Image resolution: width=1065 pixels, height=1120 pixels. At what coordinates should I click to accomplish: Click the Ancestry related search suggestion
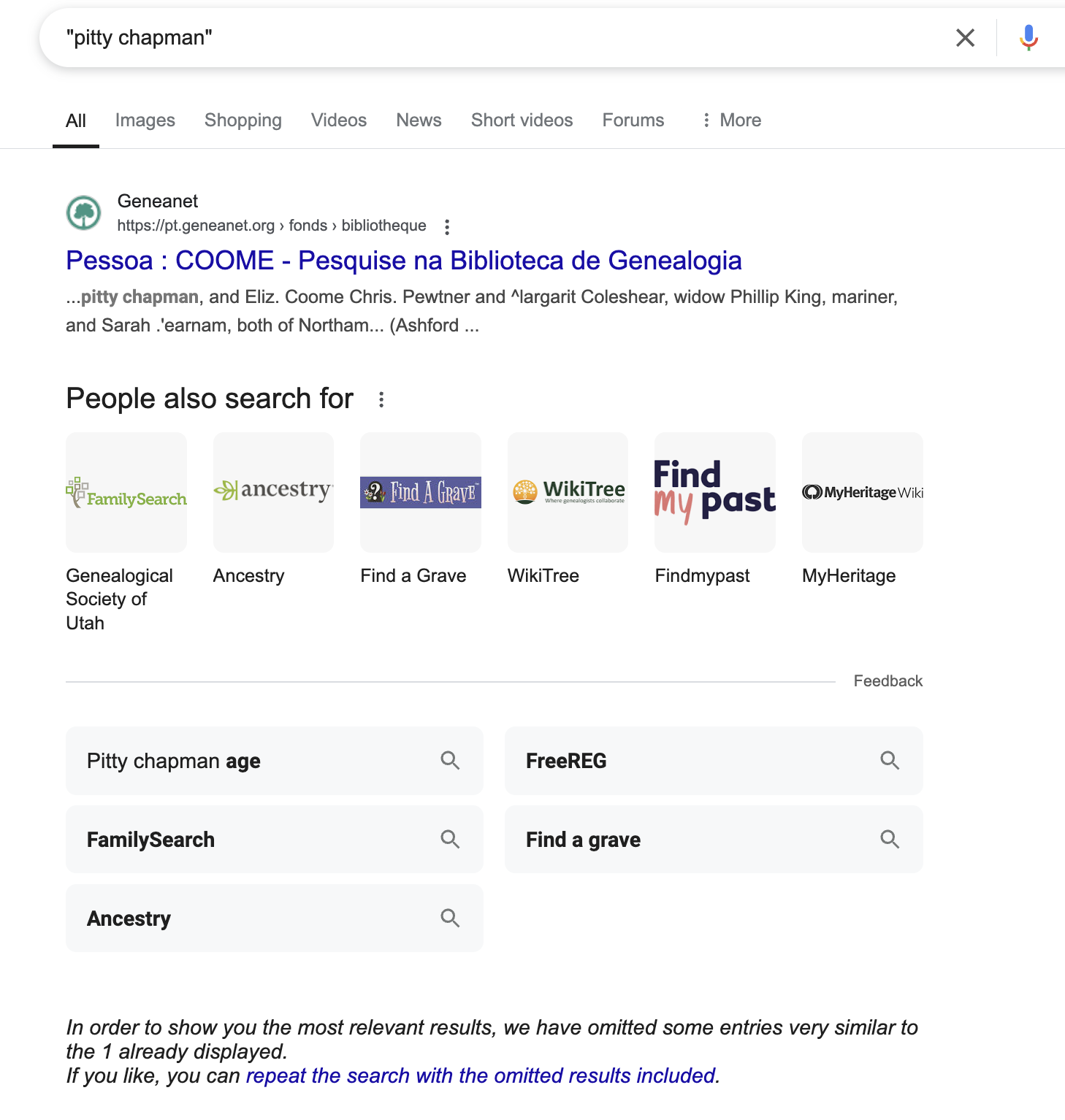click(275, 918)
